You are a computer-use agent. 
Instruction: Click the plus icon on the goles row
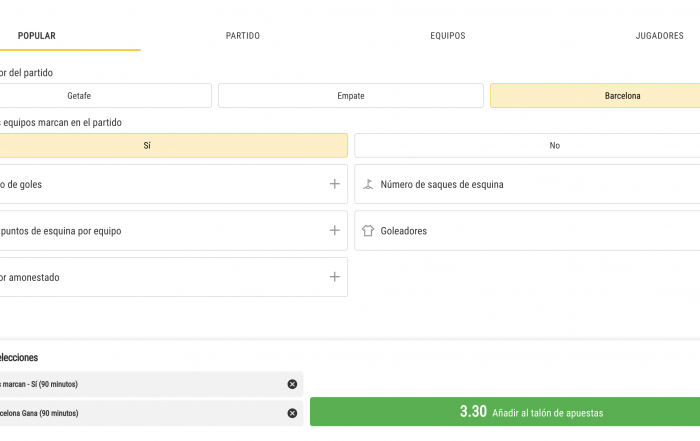pyautogui.click(x=335, y=184)
